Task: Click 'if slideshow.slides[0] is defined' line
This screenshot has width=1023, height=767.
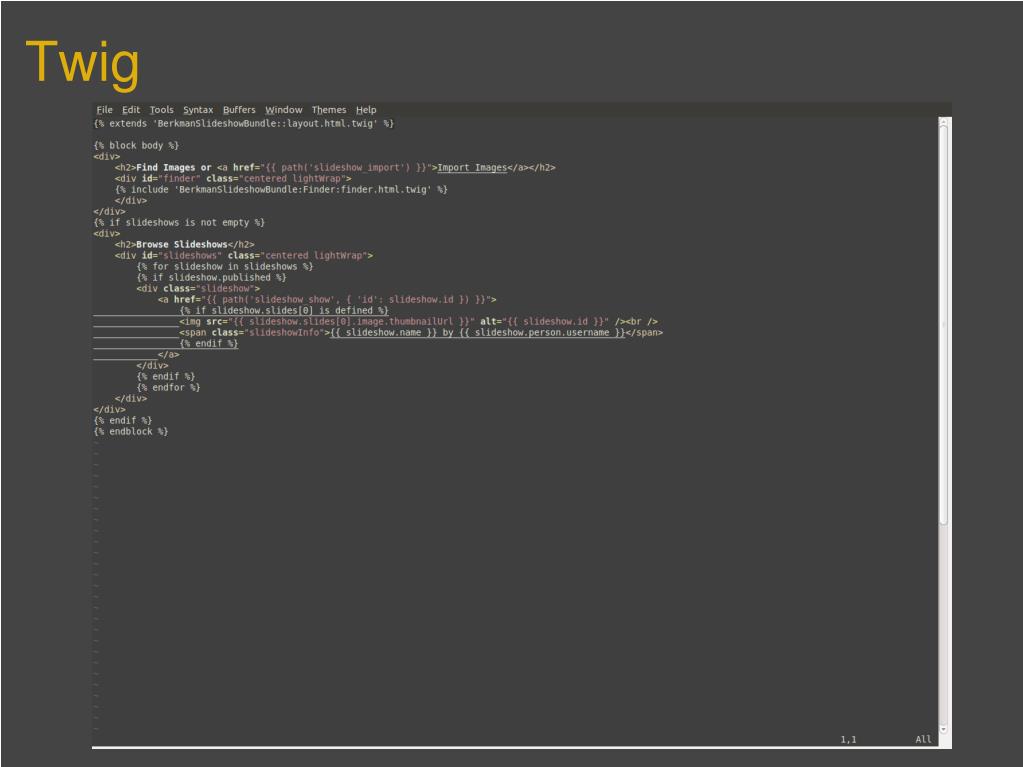Action: [284, 311]
